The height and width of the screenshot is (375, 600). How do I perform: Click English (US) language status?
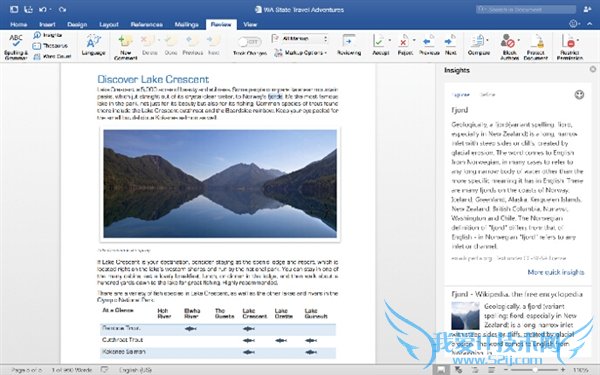[135, 370]
